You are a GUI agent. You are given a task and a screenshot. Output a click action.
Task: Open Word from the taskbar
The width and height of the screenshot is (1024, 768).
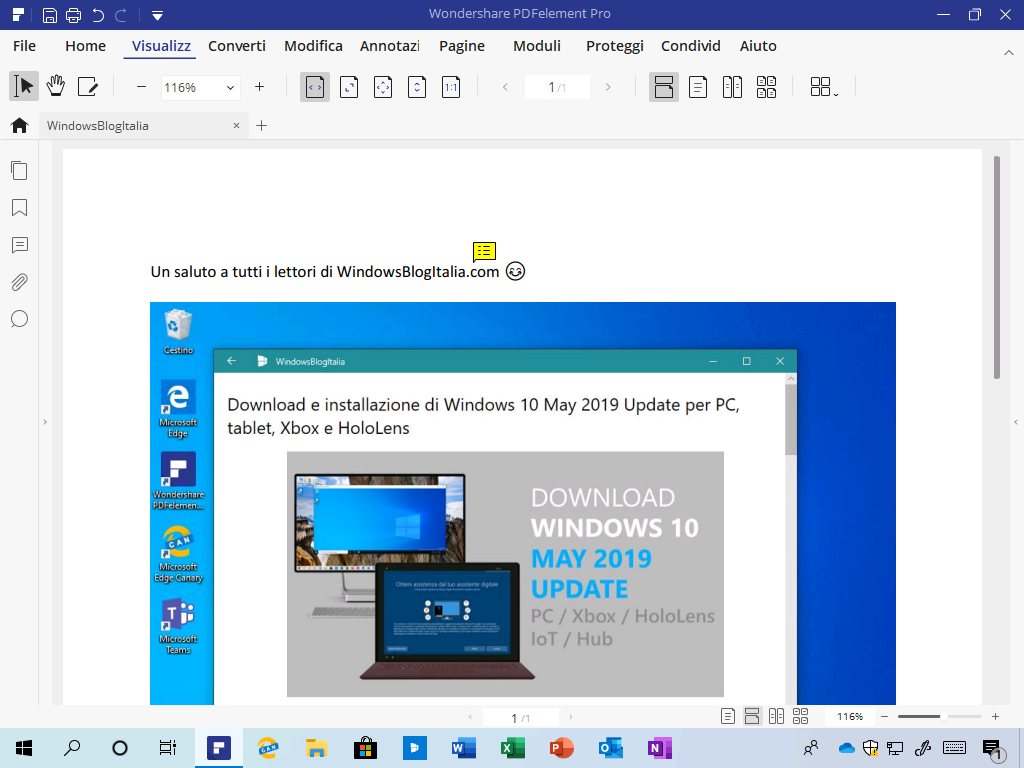(464, 748)
